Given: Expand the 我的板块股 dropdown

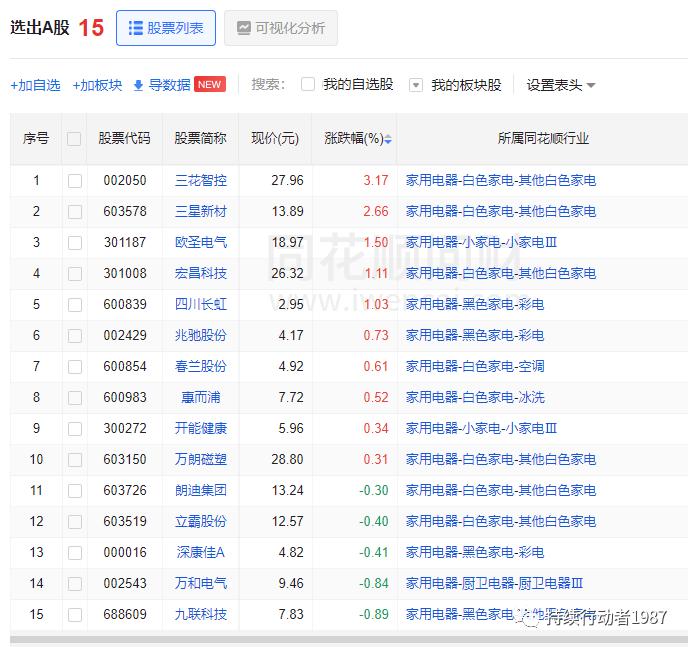Looking at the screenshot, I should (416, 85).
